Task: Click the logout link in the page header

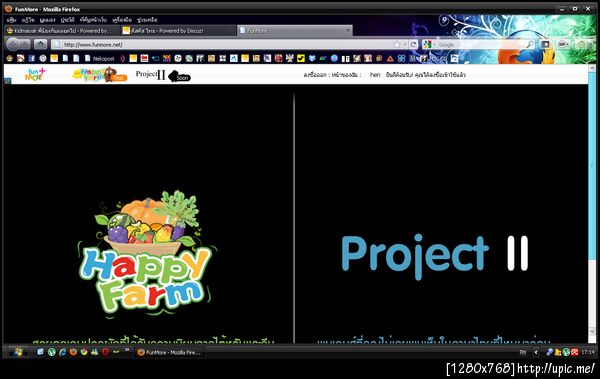Action: pyautogui.click(x=315, y=75)
